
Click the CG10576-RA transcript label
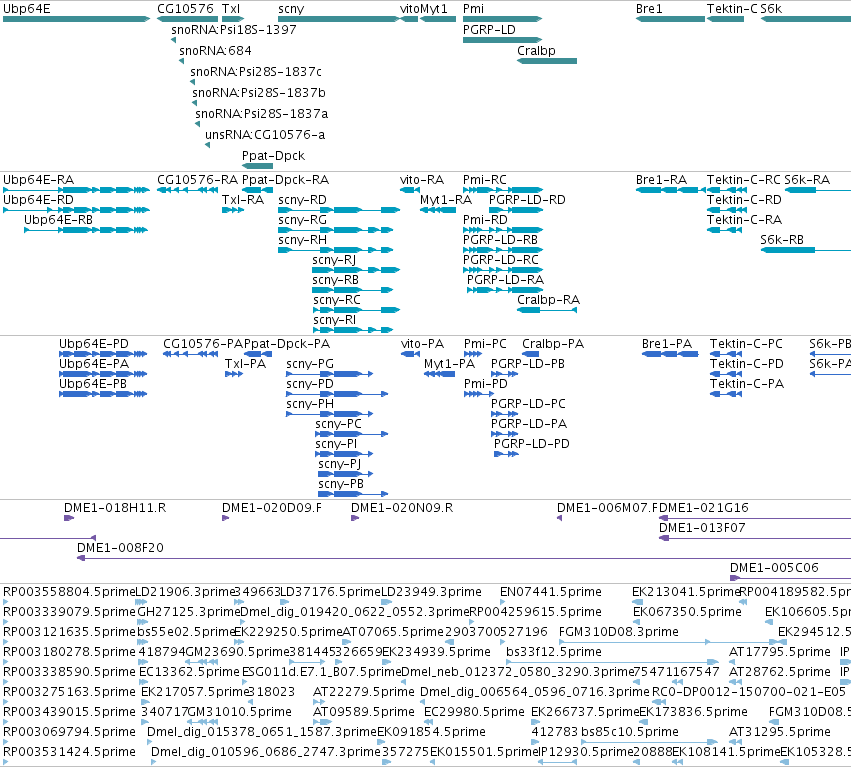click(x=198, y=180)
